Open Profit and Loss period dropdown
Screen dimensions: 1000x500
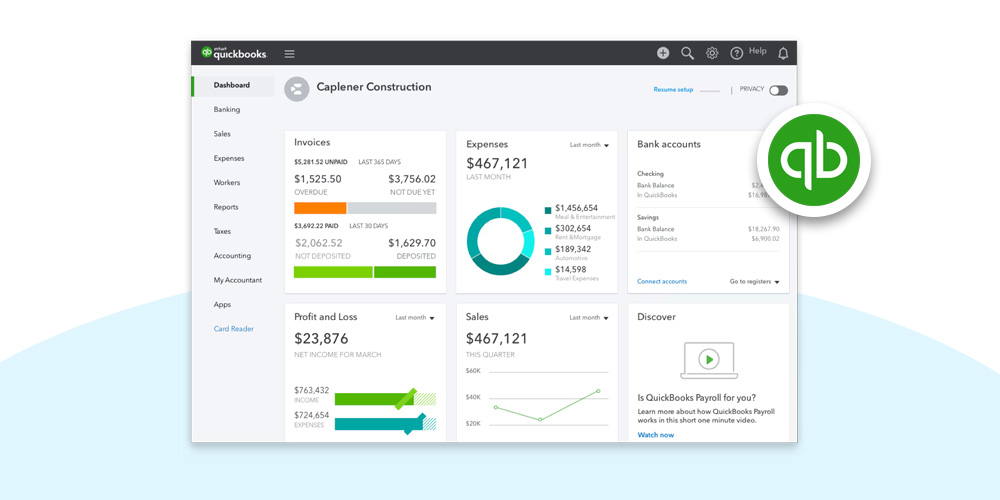tap(415, 318)
